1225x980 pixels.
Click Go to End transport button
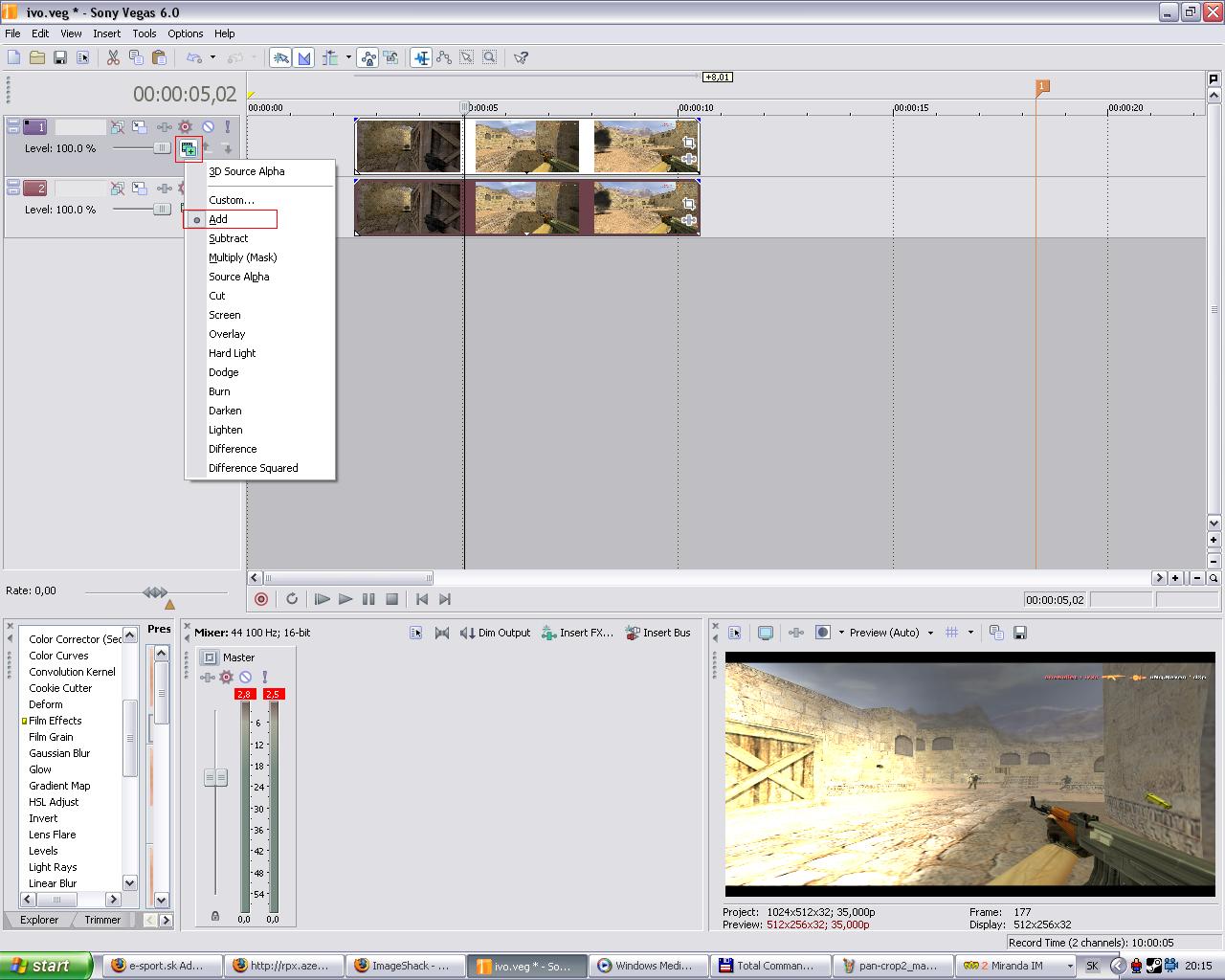click(445, 599)
